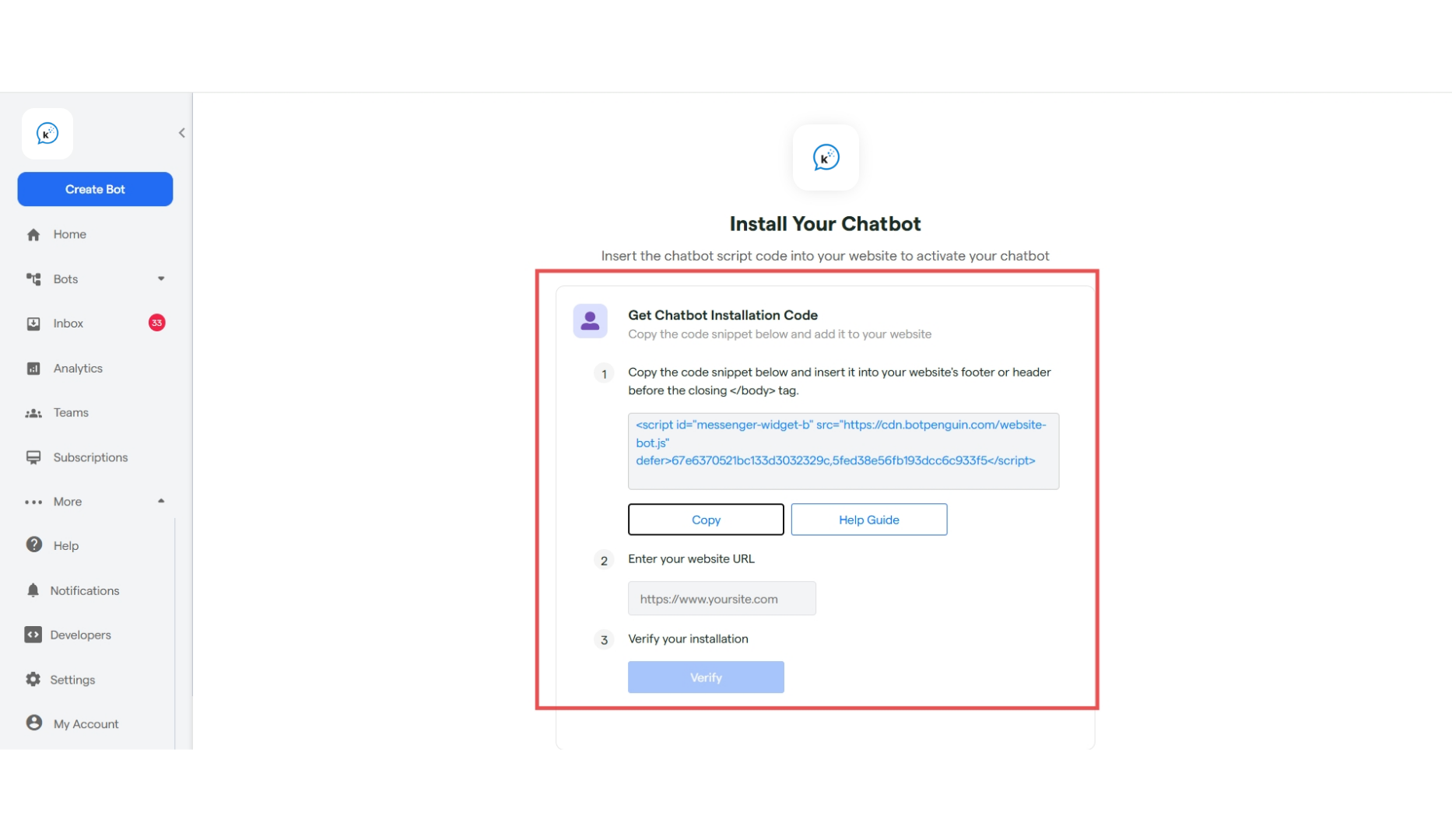Collapse the sidebar with the chevron arrow
1452x840 pixels.
[181, 133]
